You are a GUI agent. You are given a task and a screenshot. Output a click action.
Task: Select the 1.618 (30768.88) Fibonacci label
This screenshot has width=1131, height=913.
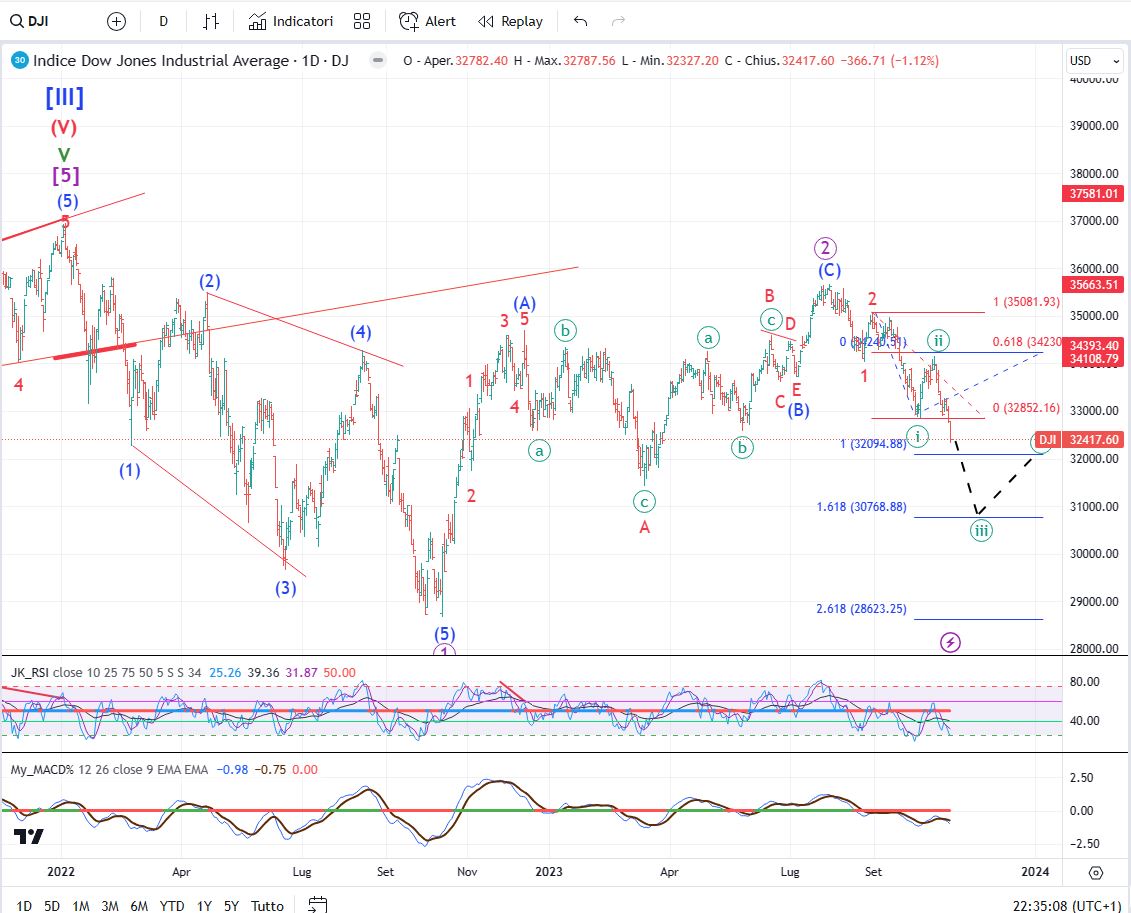pos(861,507)
